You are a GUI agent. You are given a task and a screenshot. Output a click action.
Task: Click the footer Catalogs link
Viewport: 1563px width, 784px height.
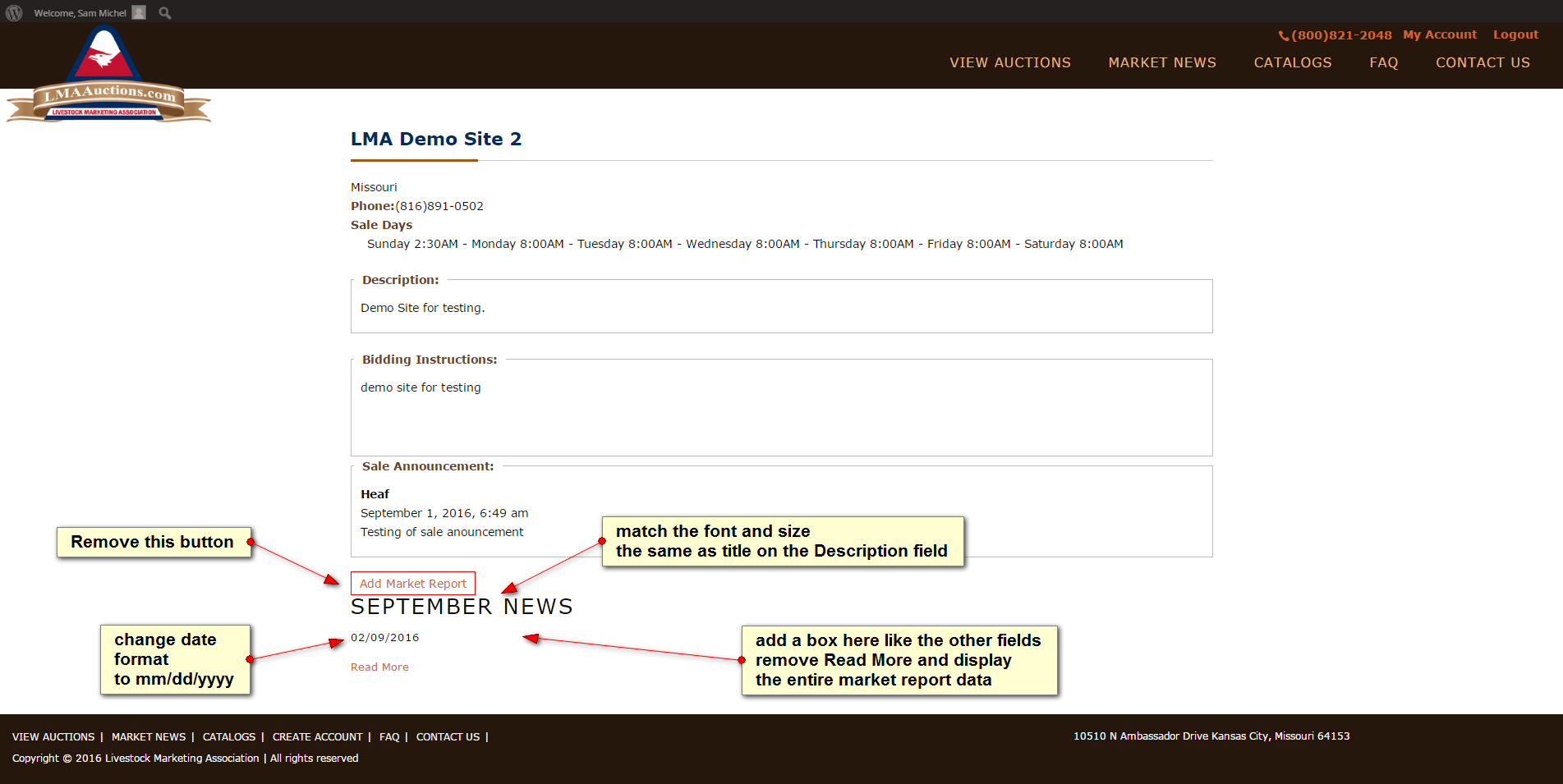[x=229, y=737]
